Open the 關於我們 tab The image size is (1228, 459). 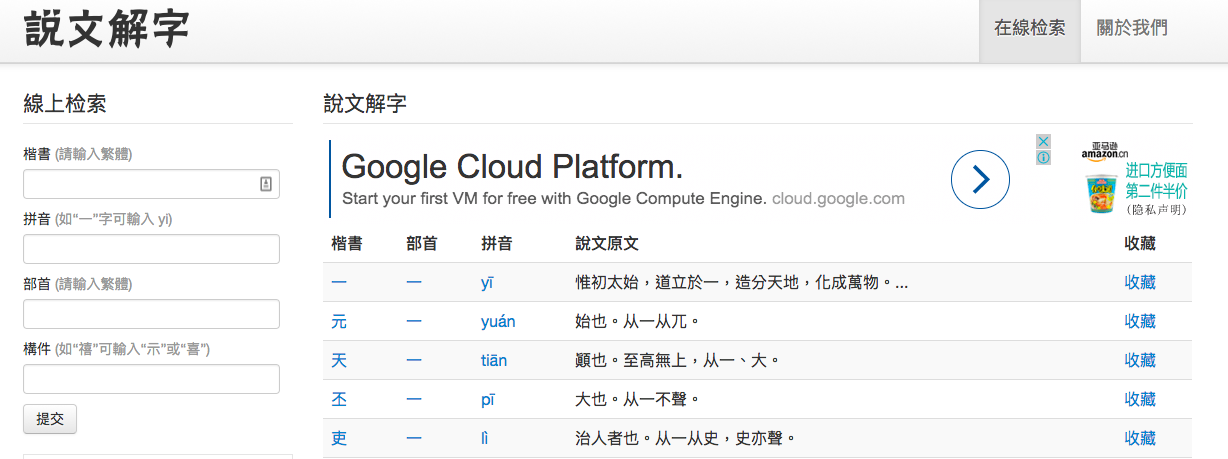click(x=1132, y=28)
